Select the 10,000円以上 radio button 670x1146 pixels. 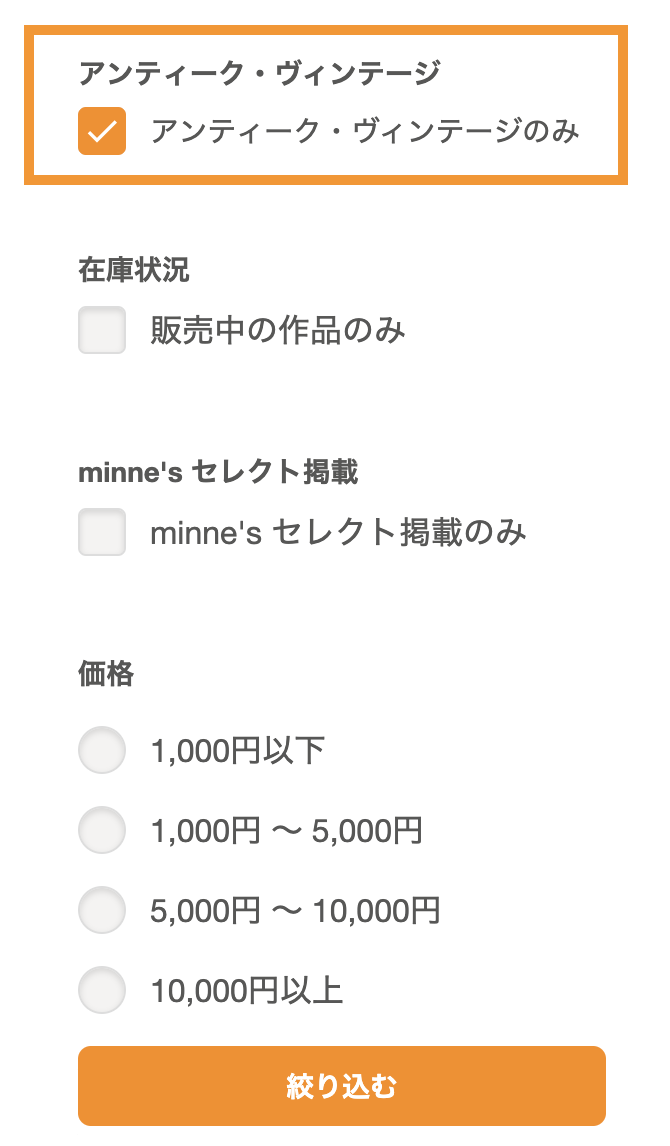click(101, 991)
